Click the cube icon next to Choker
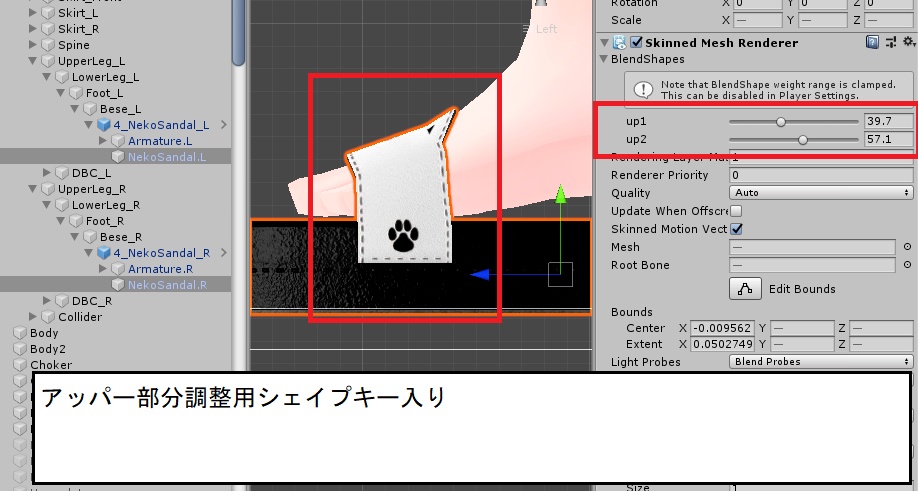 pyautogui.click(x=20, y=365)
